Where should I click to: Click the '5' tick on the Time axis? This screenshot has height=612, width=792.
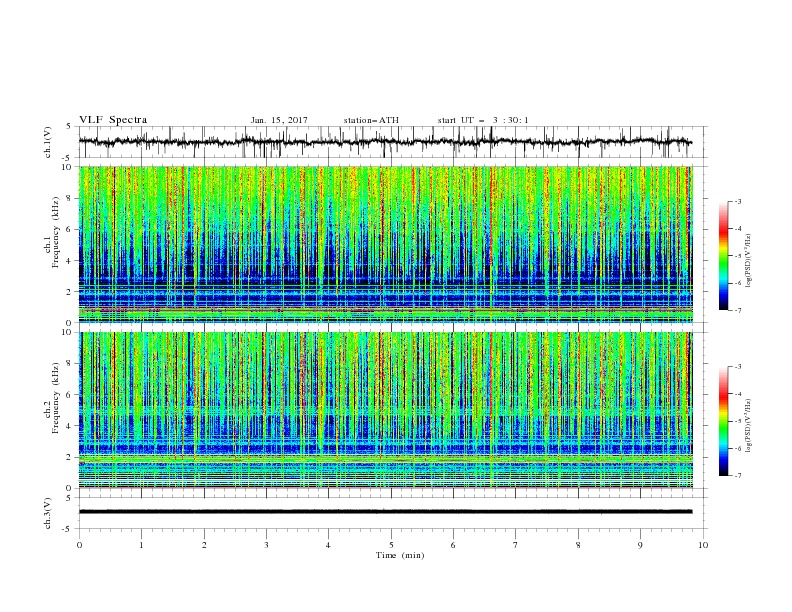click(391, 545)
